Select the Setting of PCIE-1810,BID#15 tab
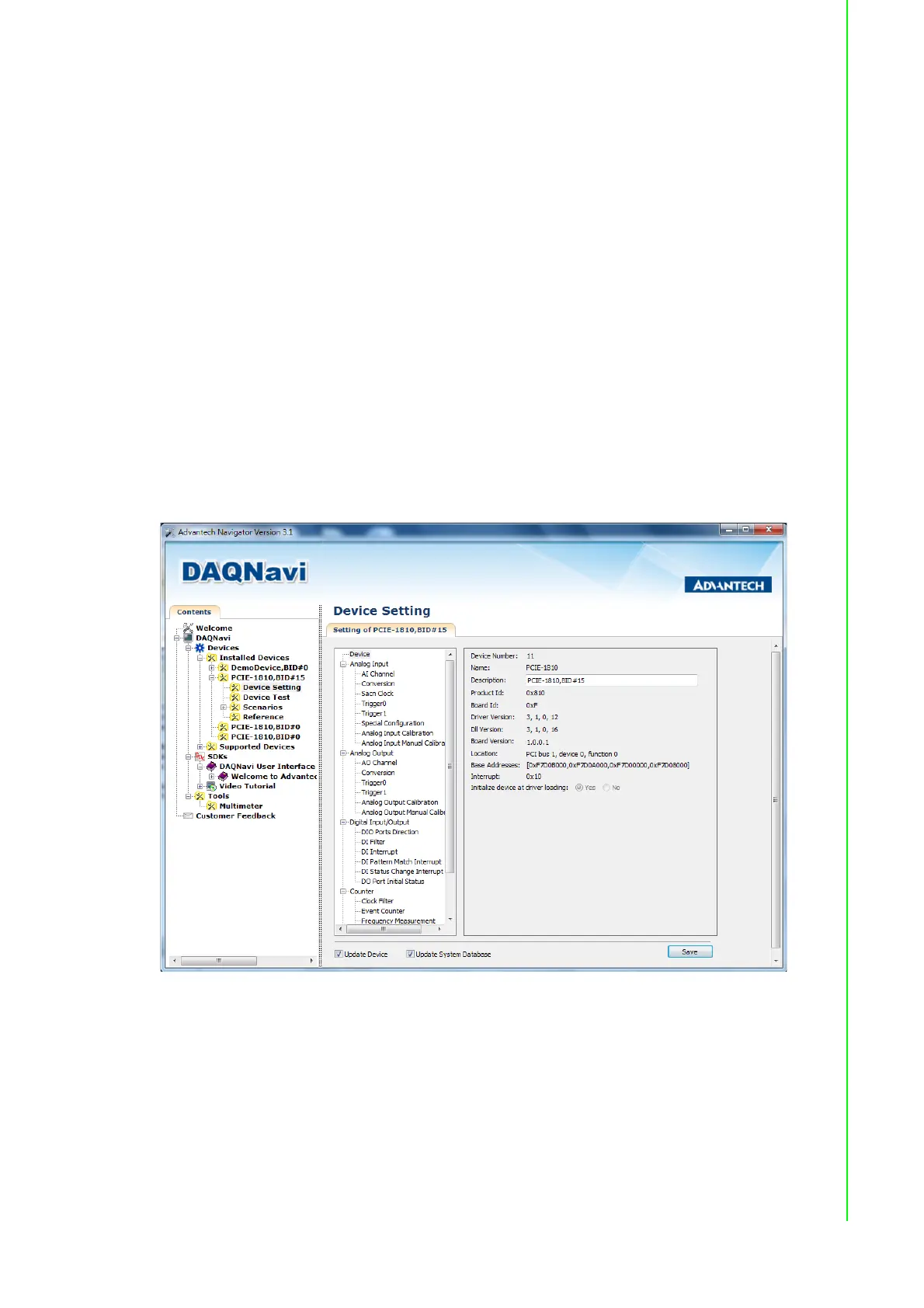Image resolution: width=924 pixels, height=1308 pixels. coord(390,630)
